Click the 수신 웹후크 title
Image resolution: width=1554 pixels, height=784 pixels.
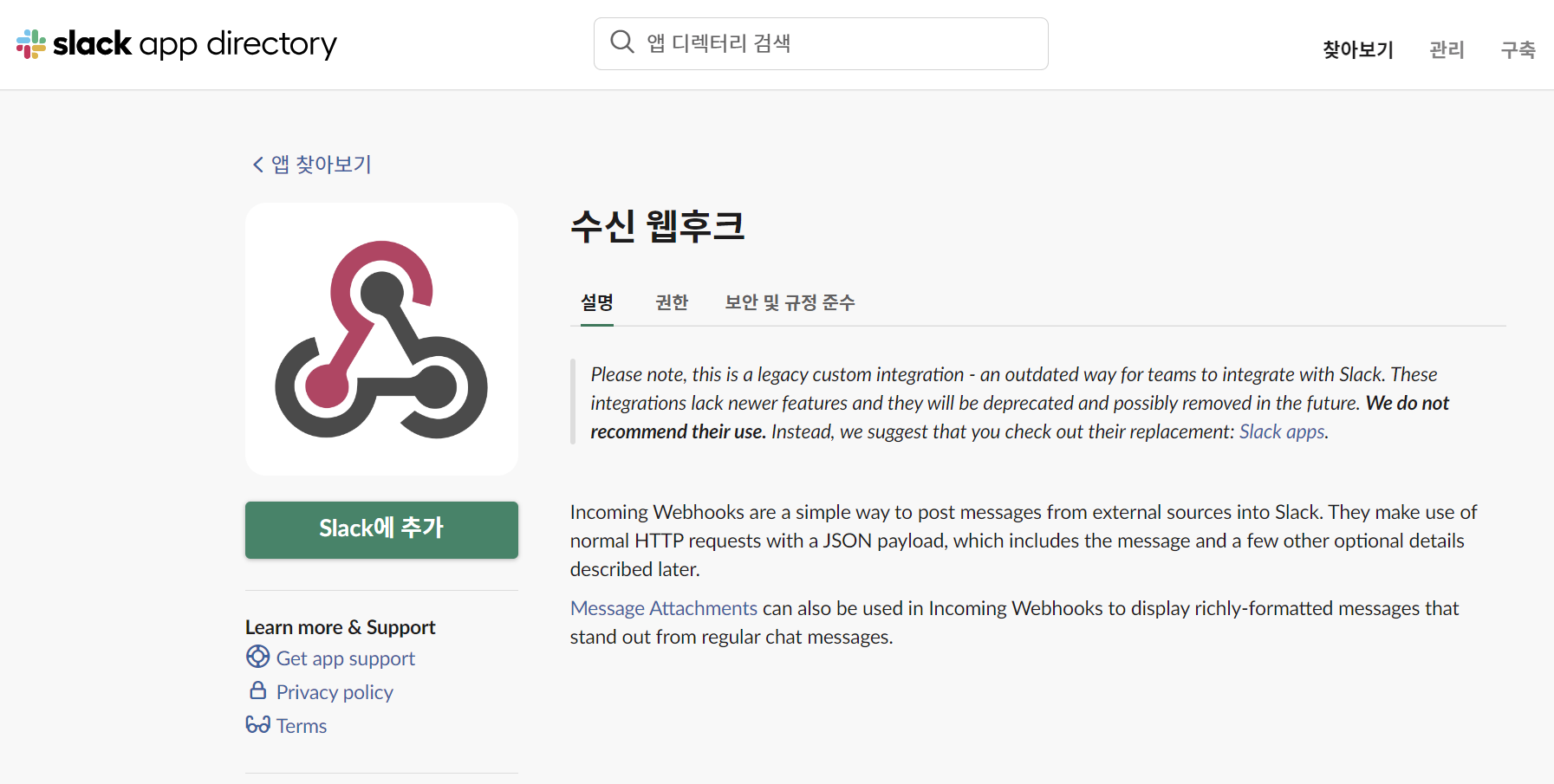pyautogui.click(x=658, y=227)
